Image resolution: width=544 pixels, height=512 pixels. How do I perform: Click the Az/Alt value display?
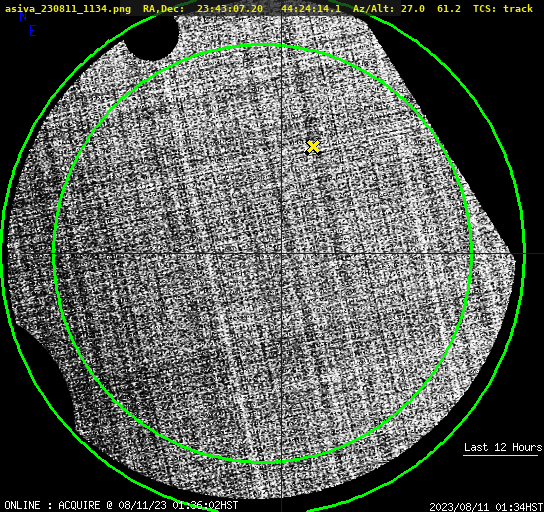[x=407, y=9]
